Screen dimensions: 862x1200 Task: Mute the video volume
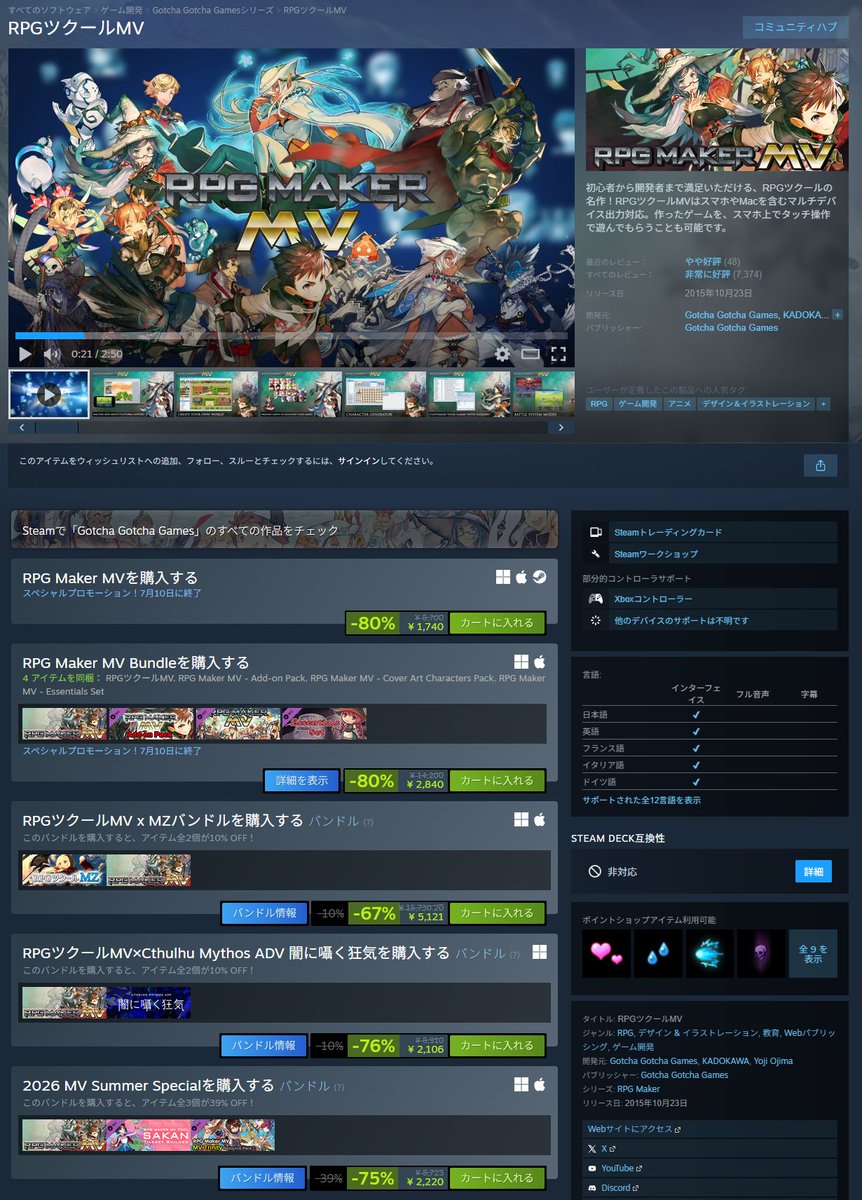click(x=52, y=353)
